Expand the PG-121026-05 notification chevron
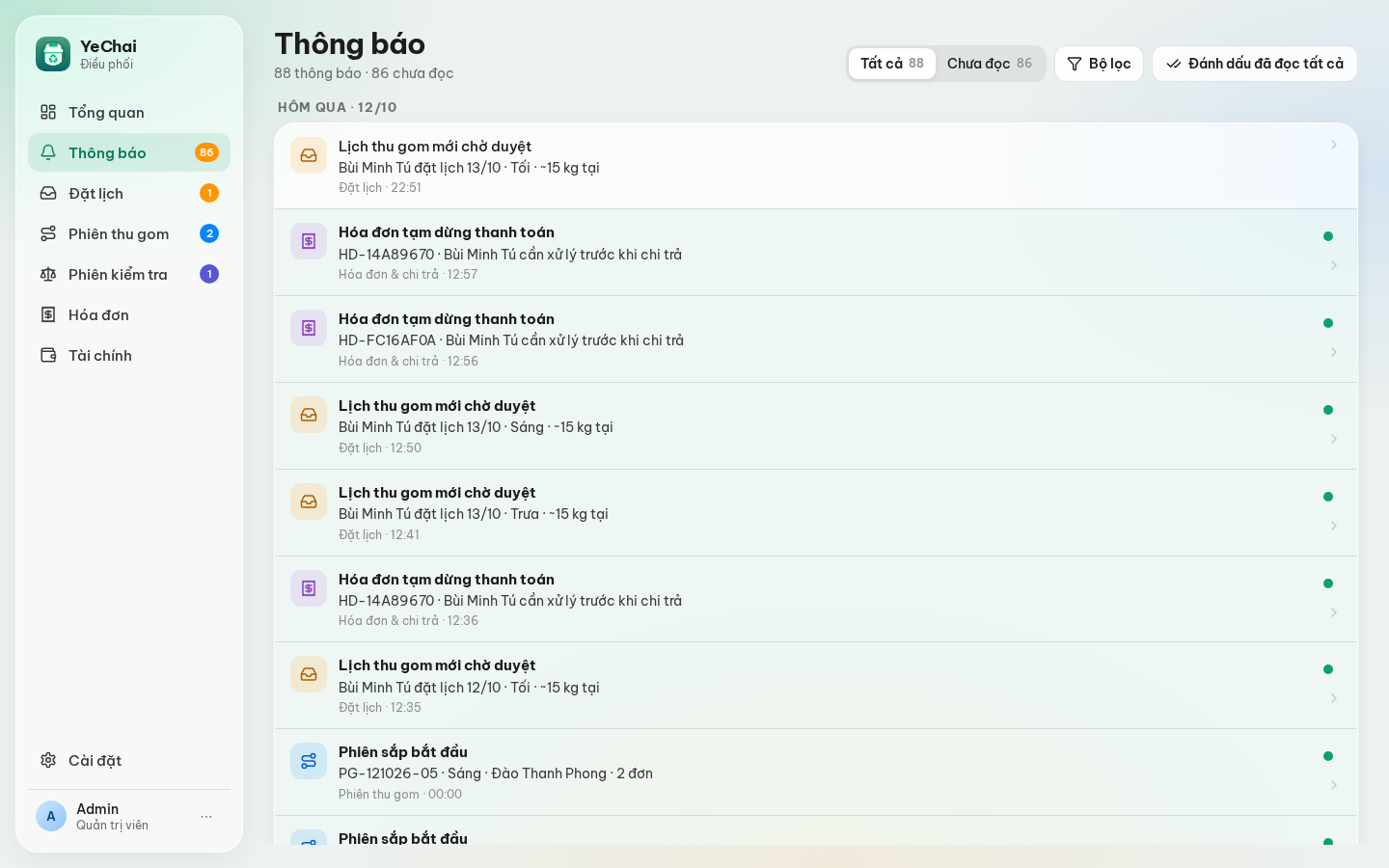The height and width of the screenshot is (868, 1389). (x=1334, y=785)
